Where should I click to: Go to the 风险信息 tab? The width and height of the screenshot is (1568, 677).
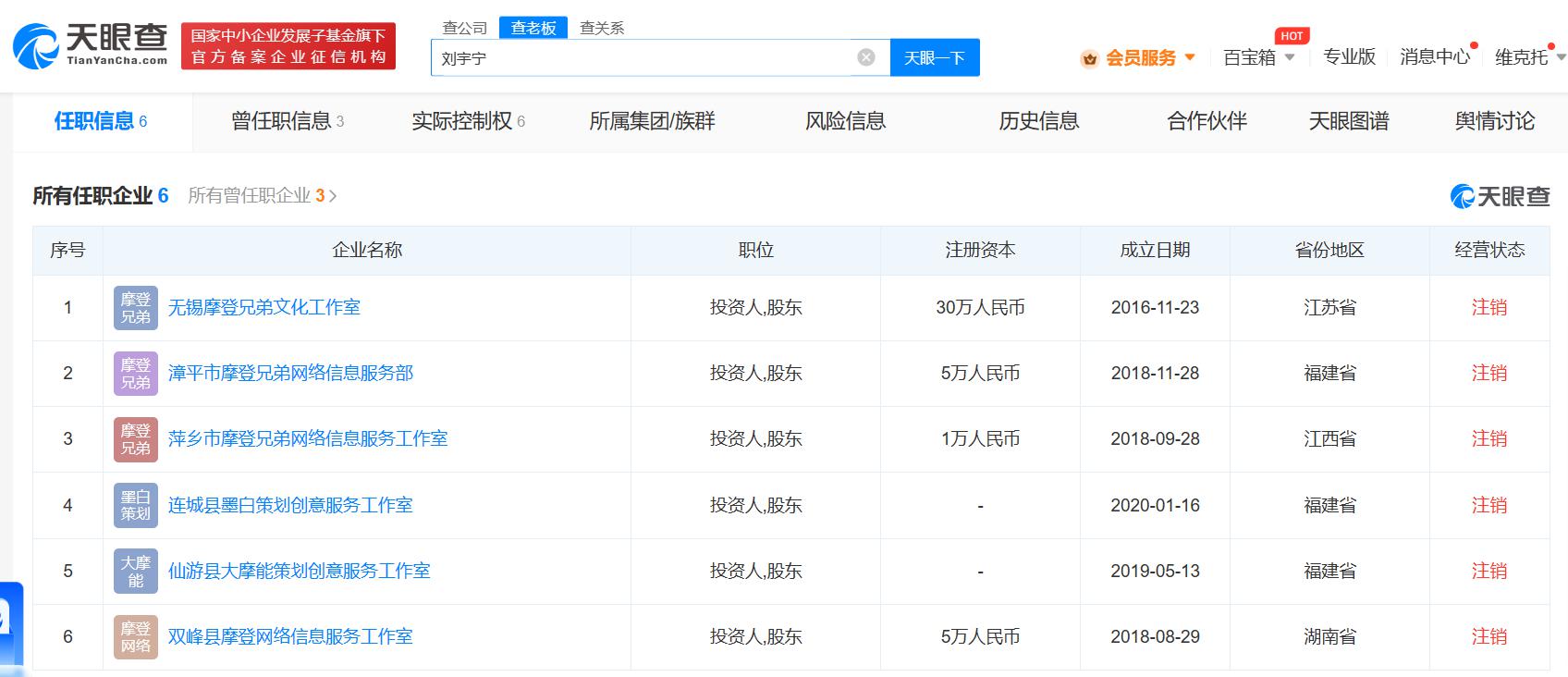tap(845, 121)
